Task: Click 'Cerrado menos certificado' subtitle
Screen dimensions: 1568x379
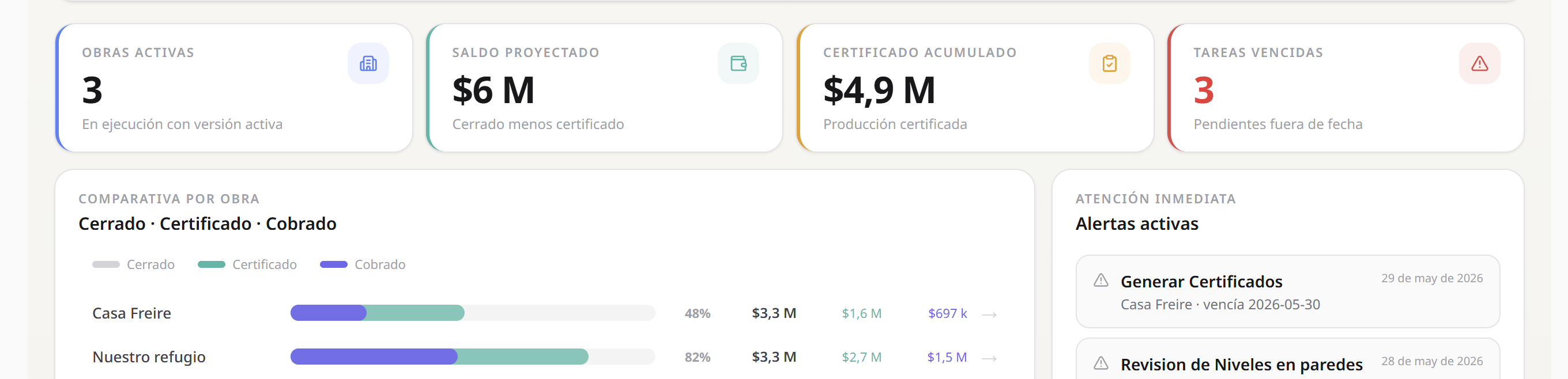Action: tap(538, 124)
